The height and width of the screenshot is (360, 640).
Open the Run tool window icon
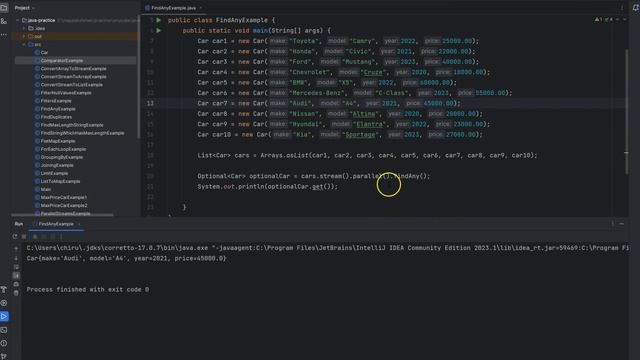[4, 316]
